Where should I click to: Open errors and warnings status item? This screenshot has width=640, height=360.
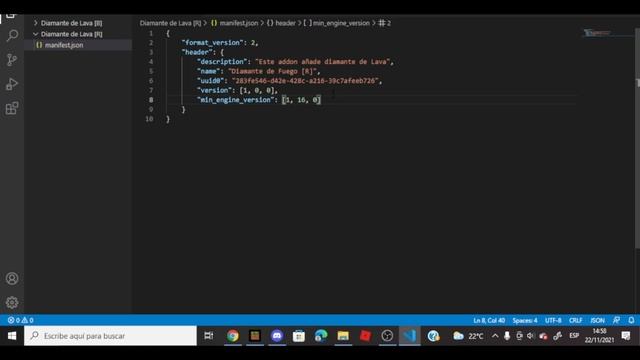pos(21,320)
